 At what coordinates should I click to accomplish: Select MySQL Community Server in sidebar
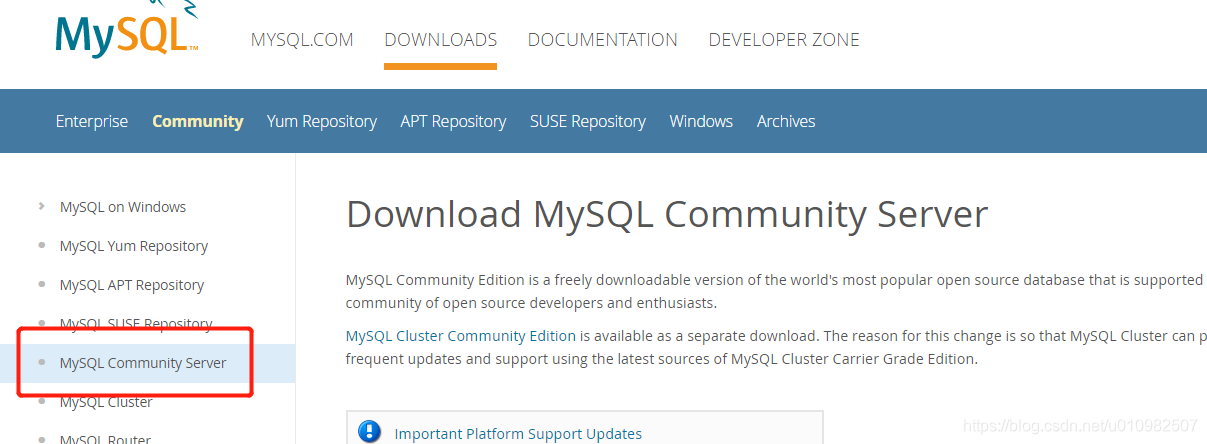143,363
